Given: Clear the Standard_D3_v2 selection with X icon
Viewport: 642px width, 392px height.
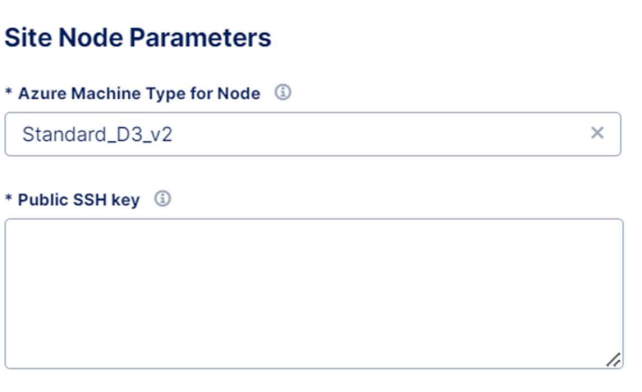Looking at the screenshot, I should (x=597, y=133).
